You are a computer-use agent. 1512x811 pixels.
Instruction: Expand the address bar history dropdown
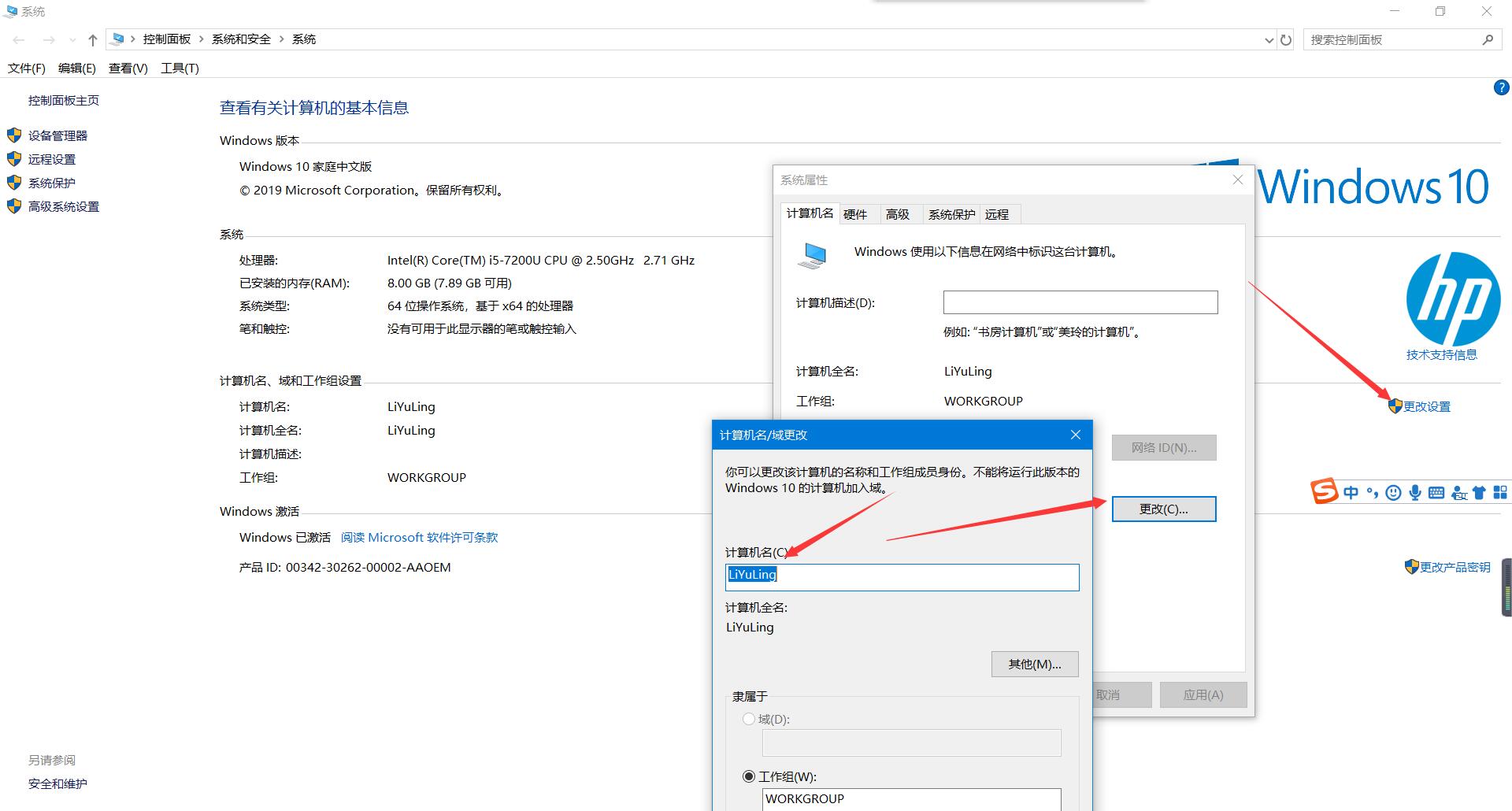pos(1269,40)
